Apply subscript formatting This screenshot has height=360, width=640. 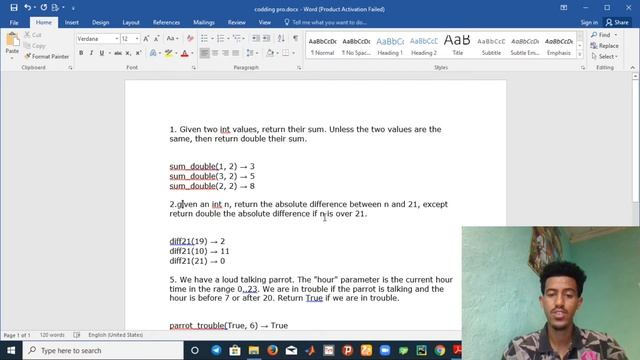coord(128,53)
